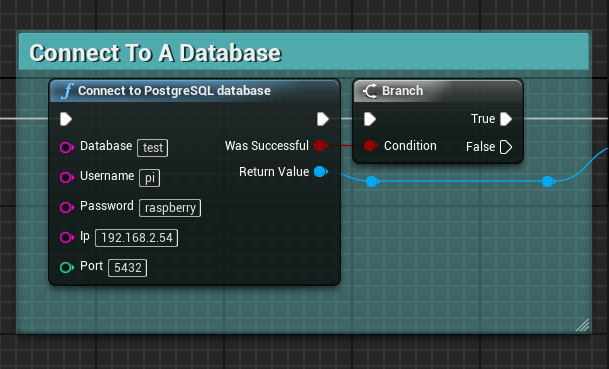Screen dimensions: 609x369
Task: Click the Branch node's input execution pin
Action: [x=370, y=119]
